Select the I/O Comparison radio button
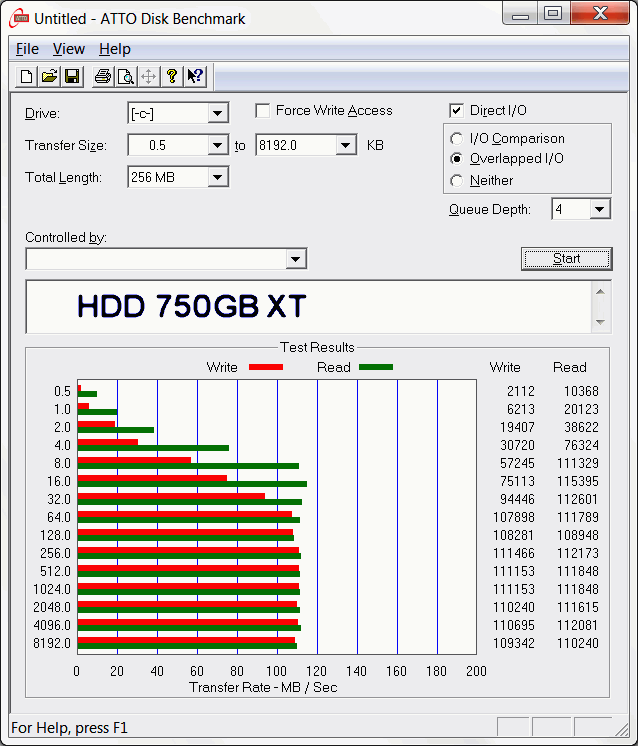The image size is (638, 746). 456,138
